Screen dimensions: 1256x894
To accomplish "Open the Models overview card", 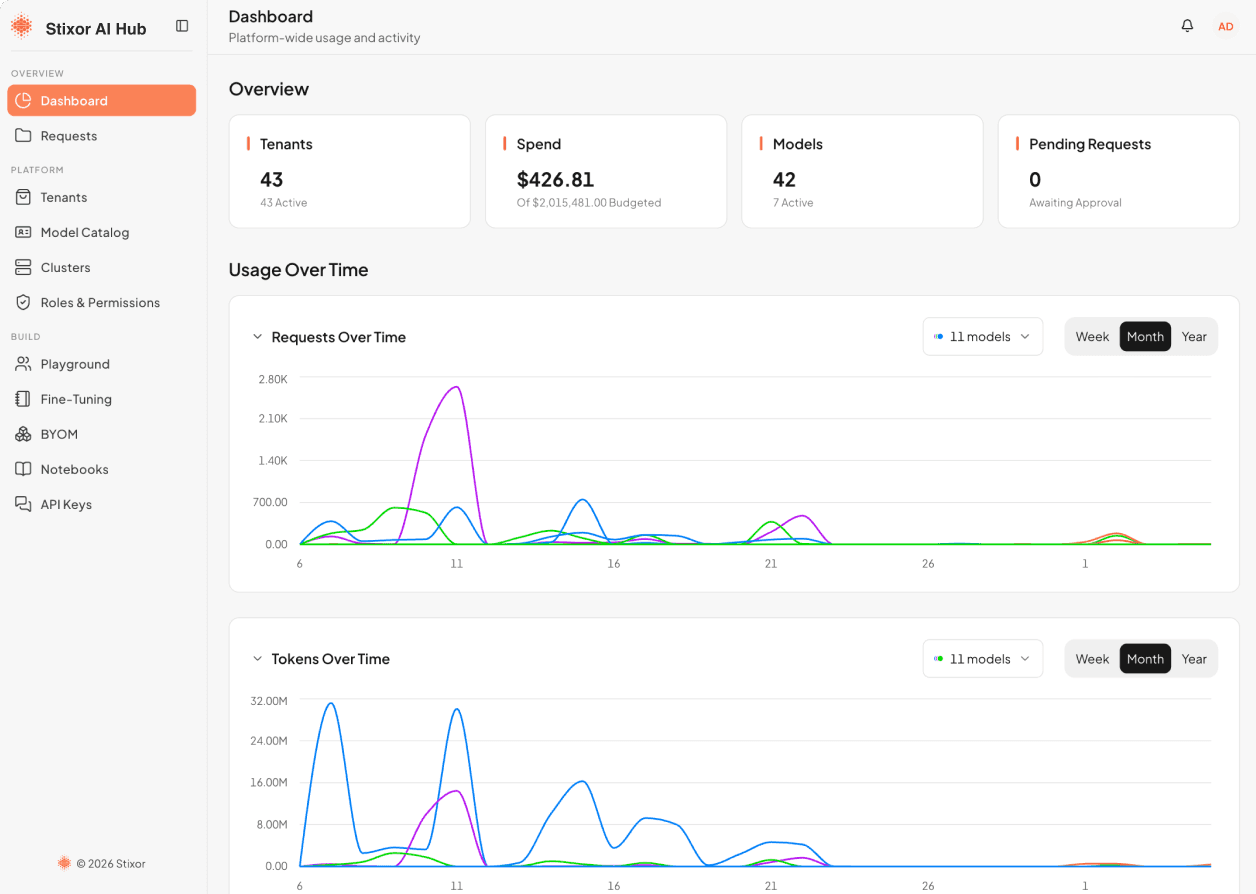I will point(862,171).
